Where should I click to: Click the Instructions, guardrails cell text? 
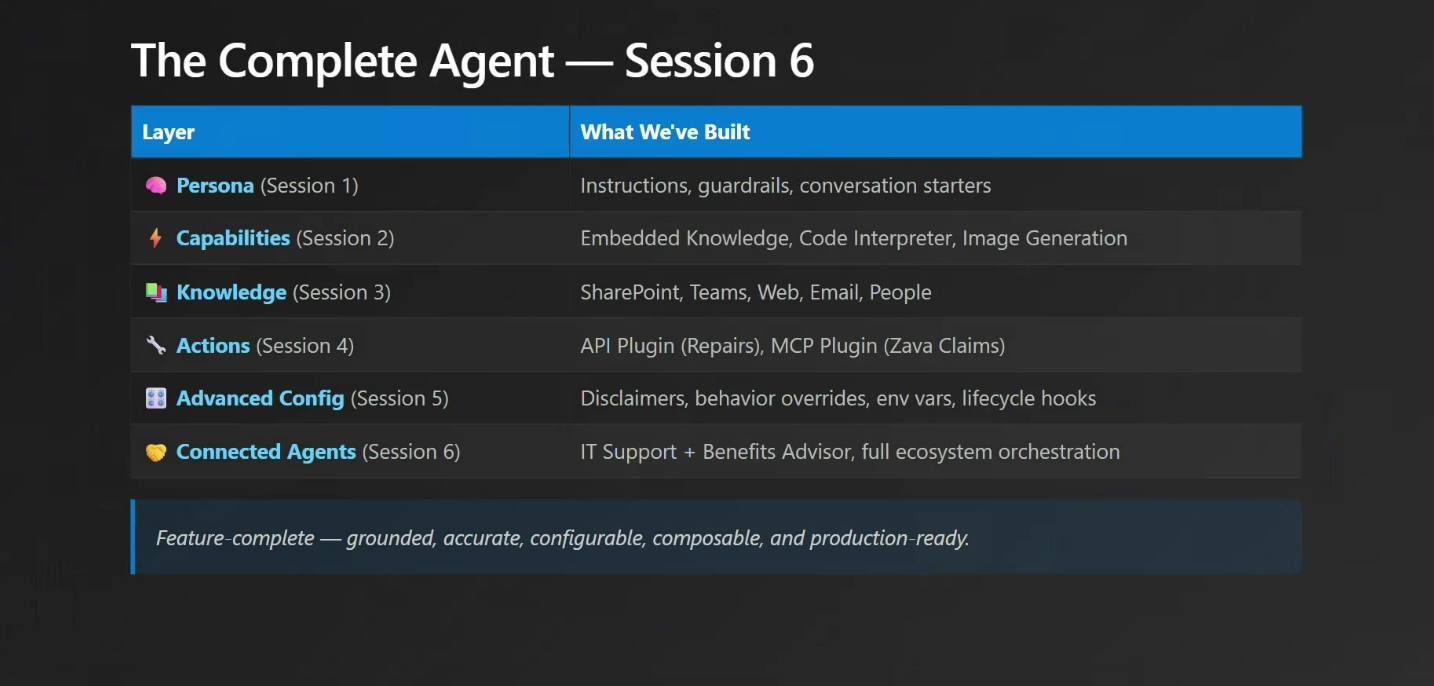coord(785,186)
